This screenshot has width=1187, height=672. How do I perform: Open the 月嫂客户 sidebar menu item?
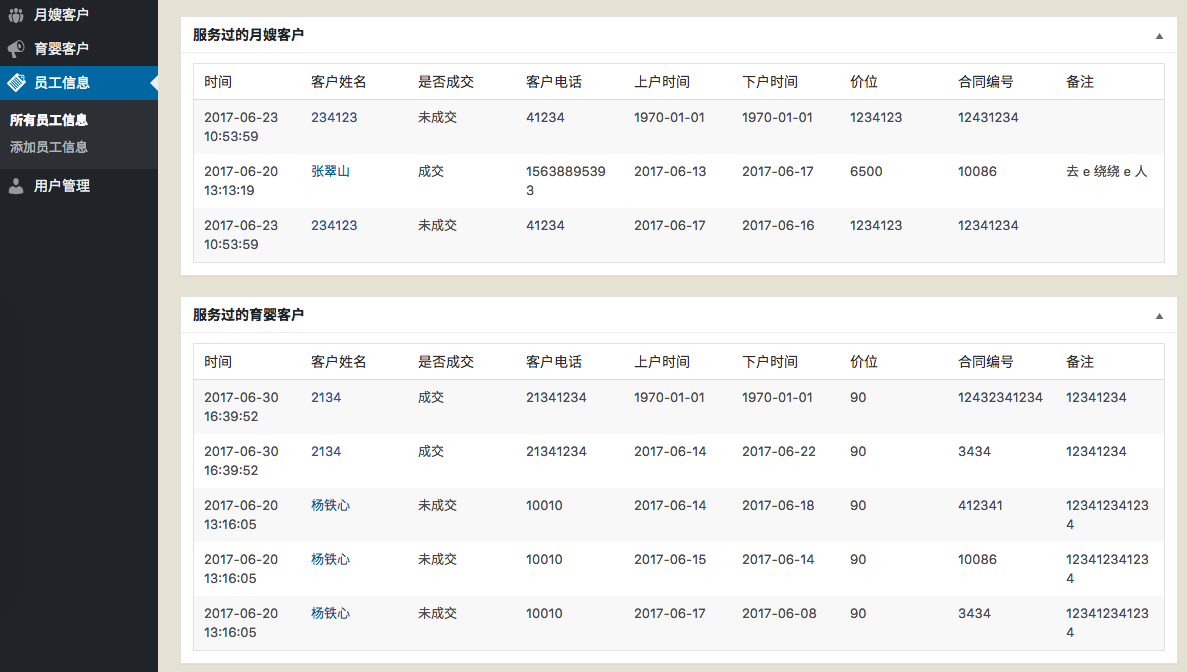(x=60, y=14)
